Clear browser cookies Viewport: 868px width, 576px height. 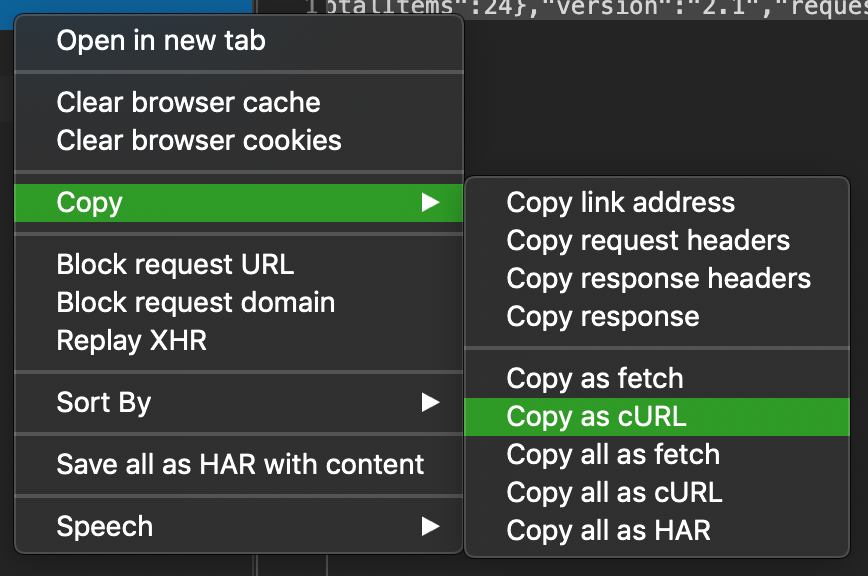pyautogui.click(x=198, y=140)
